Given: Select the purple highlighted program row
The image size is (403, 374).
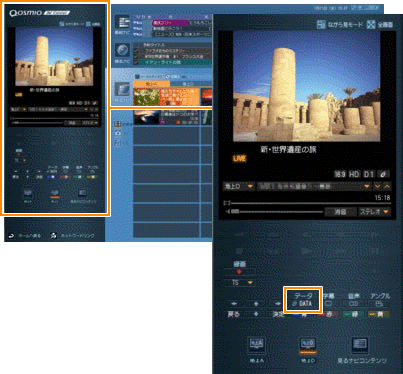Looking at the screenshot, I should (170, 23).
